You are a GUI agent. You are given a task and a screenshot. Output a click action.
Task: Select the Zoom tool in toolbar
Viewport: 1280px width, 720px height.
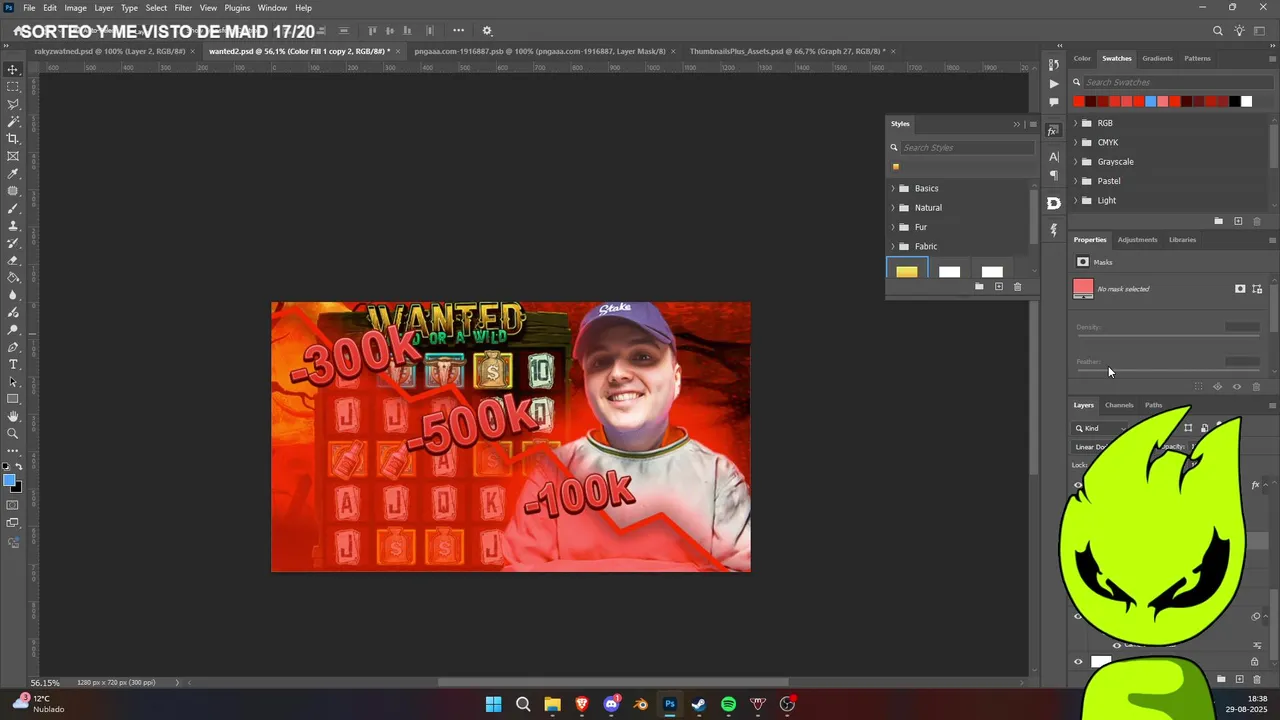coord(13,434)
